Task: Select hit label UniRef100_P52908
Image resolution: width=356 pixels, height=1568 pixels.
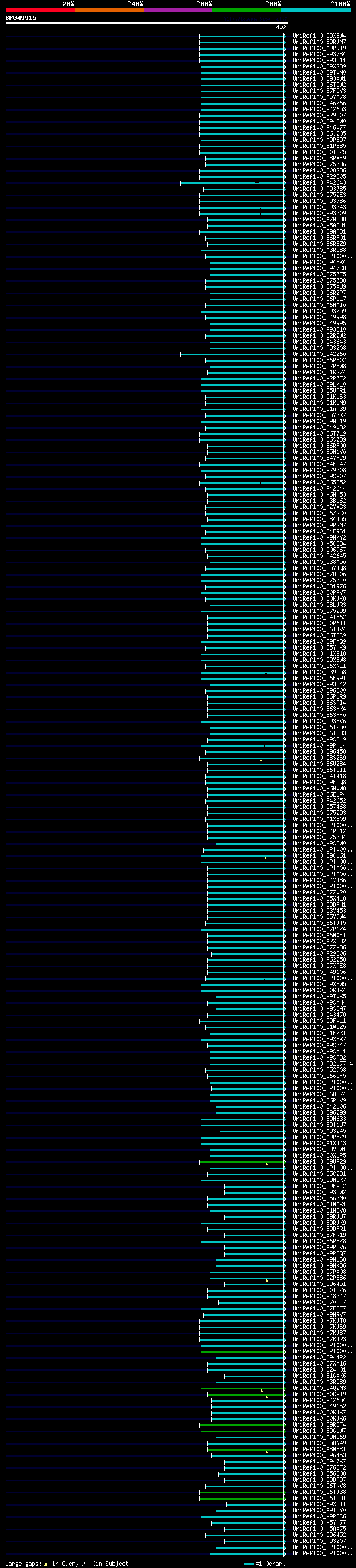Action: click(x=319, y=1070)
